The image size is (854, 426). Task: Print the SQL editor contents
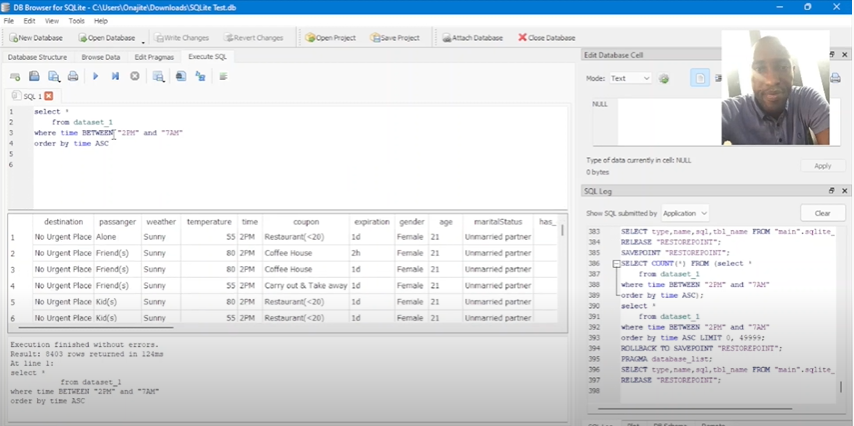coord(73,76)
